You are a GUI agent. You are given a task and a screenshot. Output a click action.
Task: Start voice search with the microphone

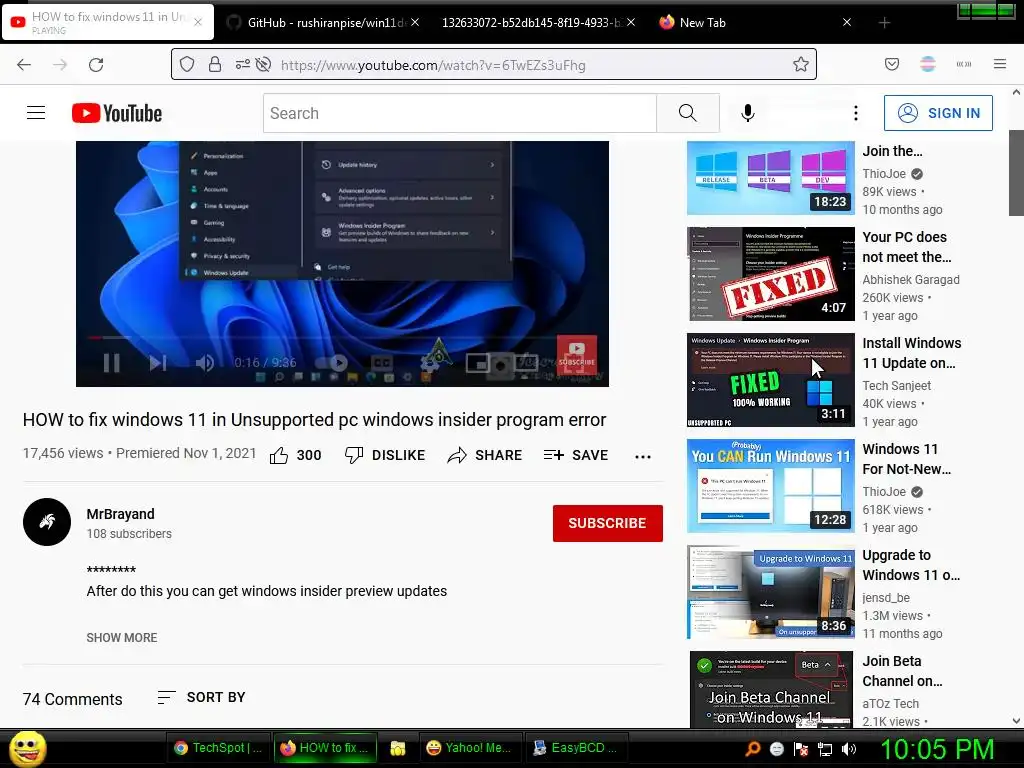pos(748,113)
